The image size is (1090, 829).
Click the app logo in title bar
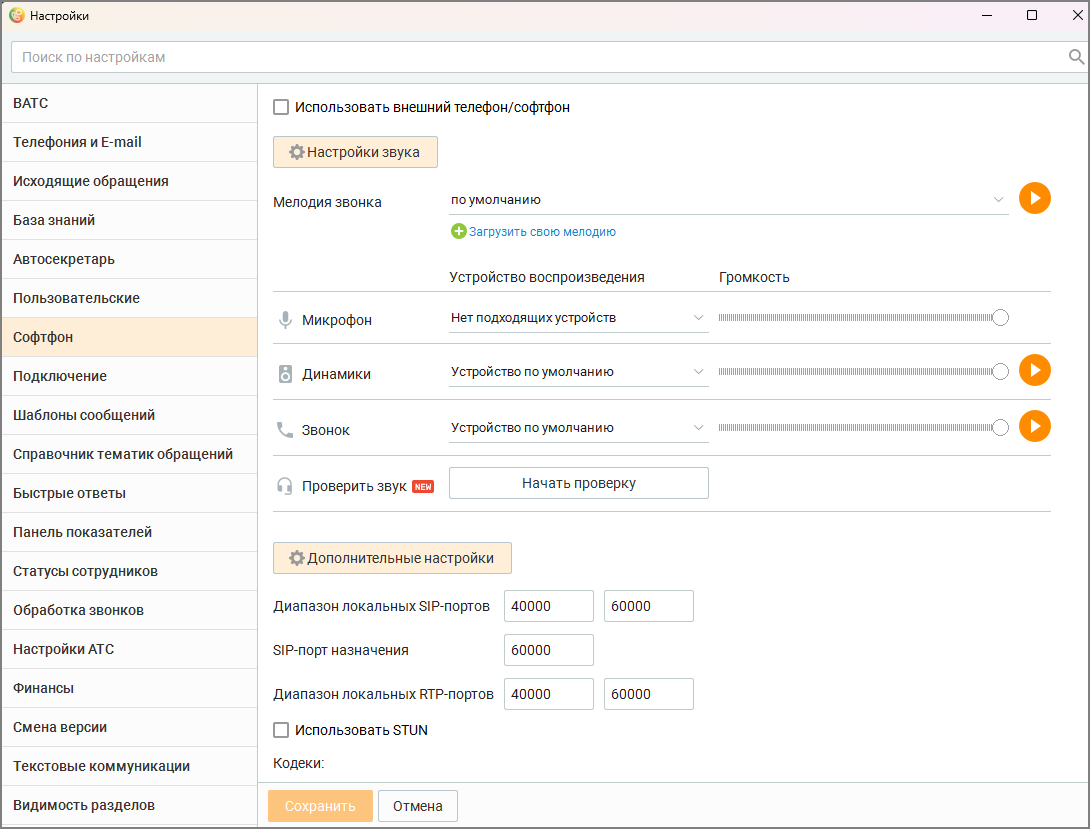click(x=17, y=15)
